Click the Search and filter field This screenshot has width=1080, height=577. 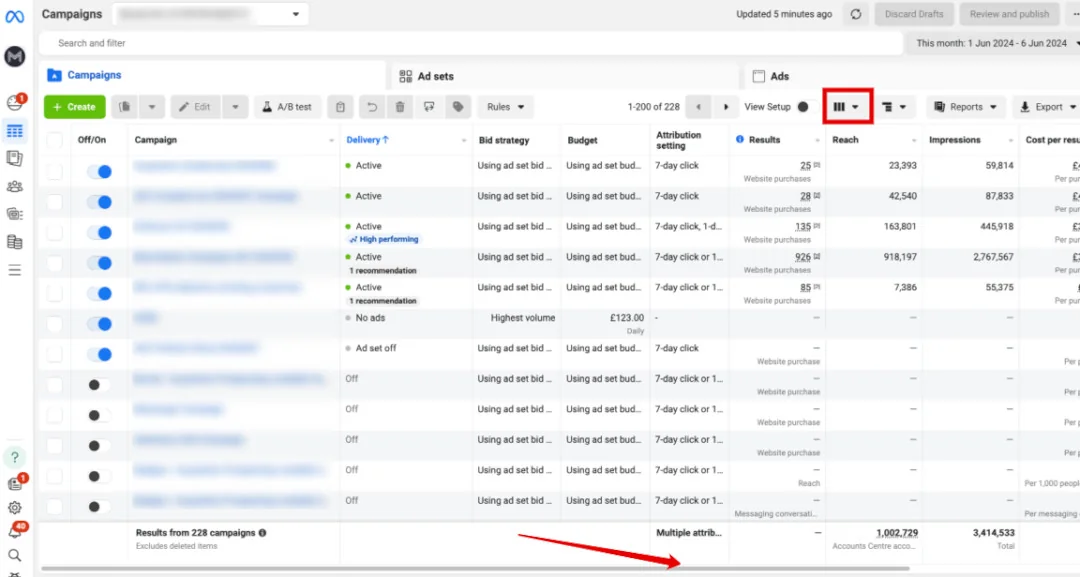[471, 43]
